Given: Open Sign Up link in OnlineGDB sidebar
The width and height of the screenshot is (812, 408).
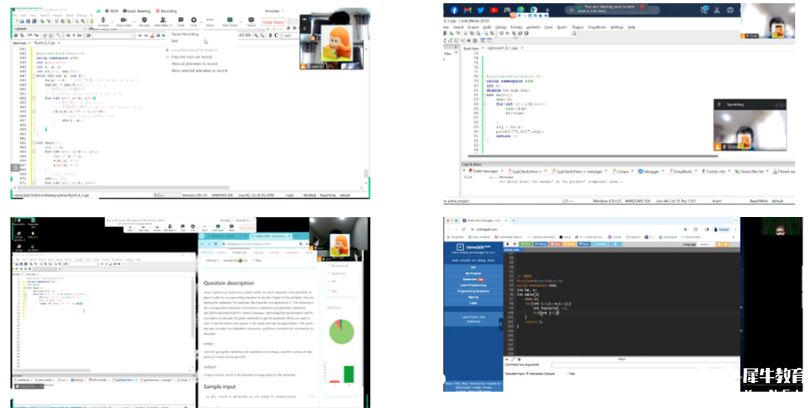Looking at the screenshot, I should click(473, 297).
